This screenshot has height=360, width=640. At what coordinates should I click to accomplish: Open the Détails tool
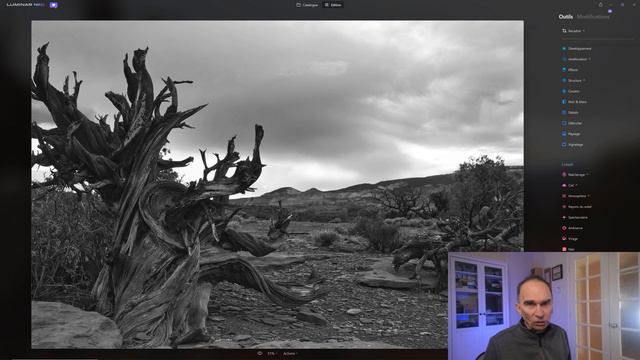[x=570, y=112]
